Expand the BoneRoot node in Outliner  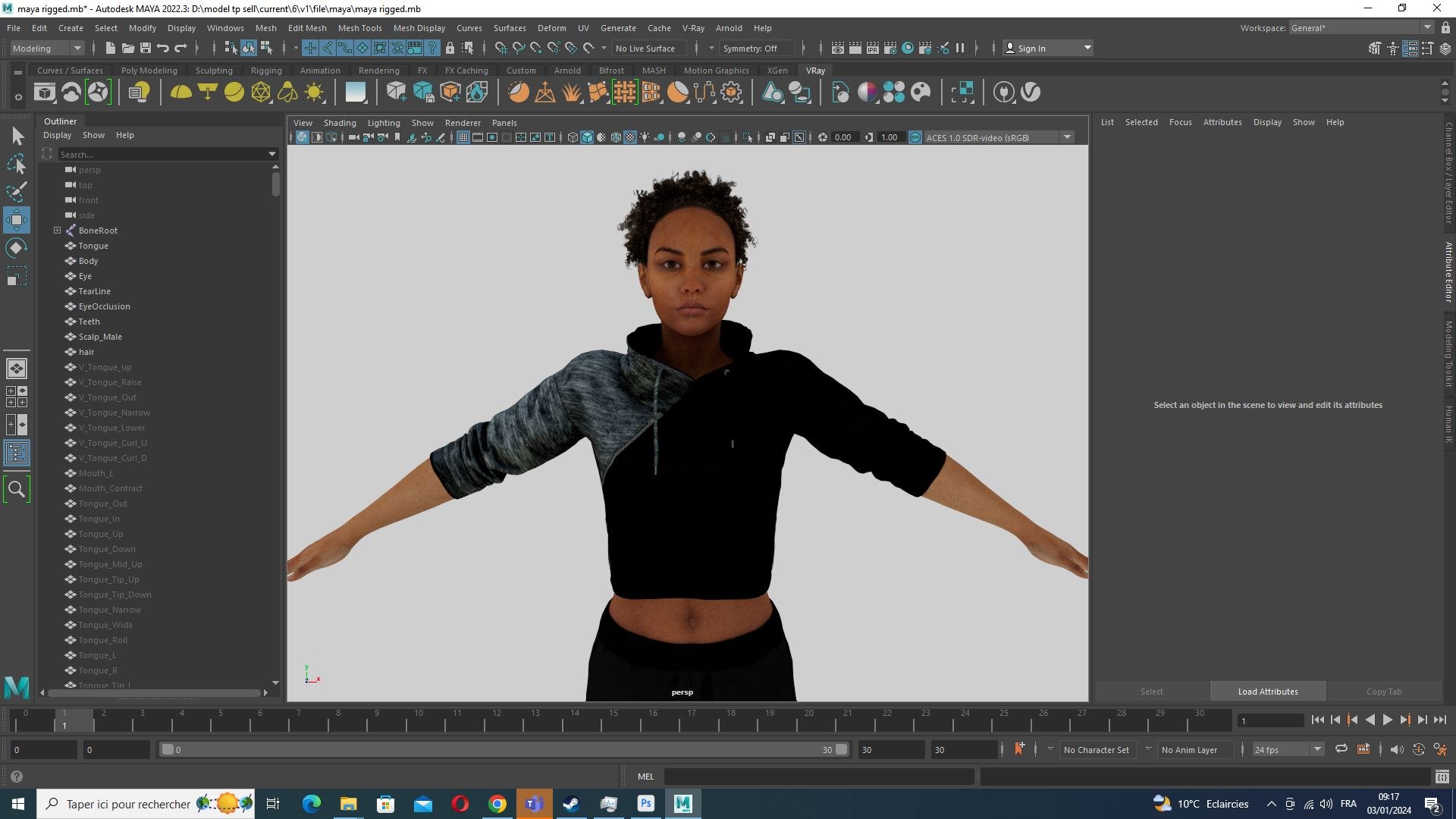57,230
